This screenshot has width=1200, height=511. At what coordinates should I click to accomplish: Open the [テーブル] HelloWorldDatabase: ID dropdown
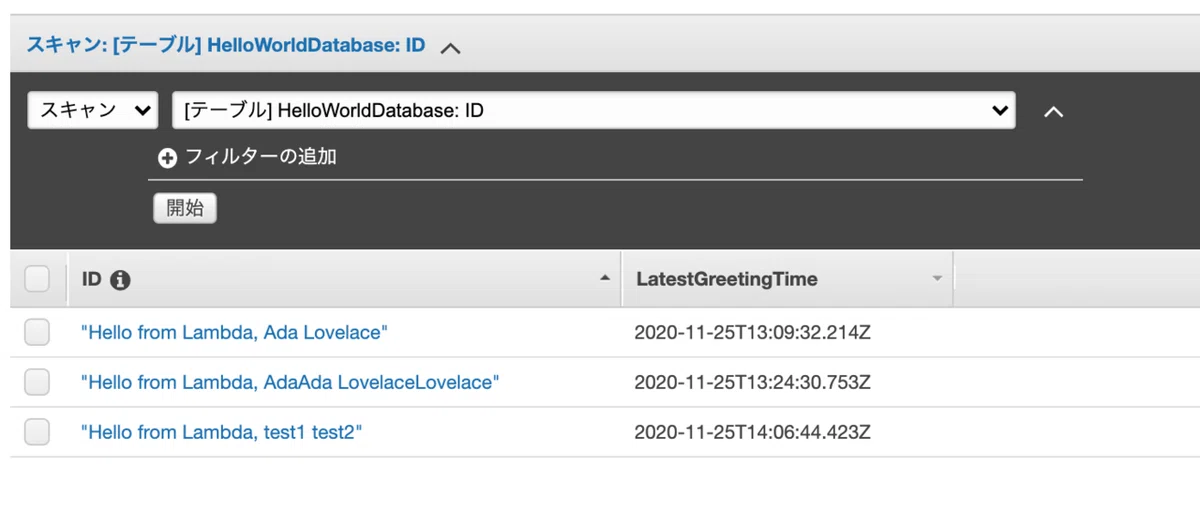click(x=594, y=110)
